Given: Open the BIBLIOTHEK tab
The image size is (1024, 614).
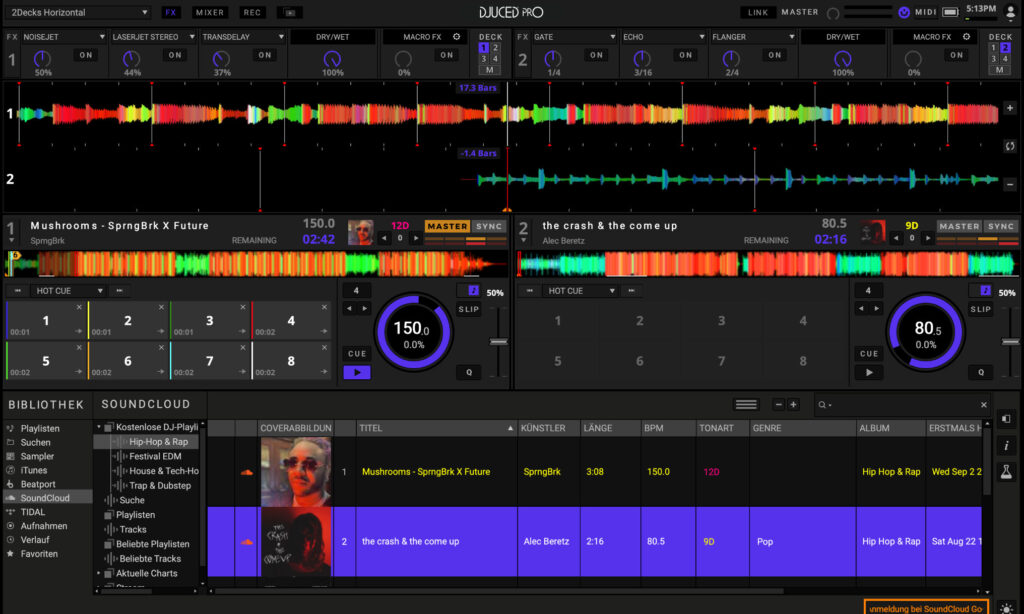Looking at the screenshot, I should pos(46,405).
